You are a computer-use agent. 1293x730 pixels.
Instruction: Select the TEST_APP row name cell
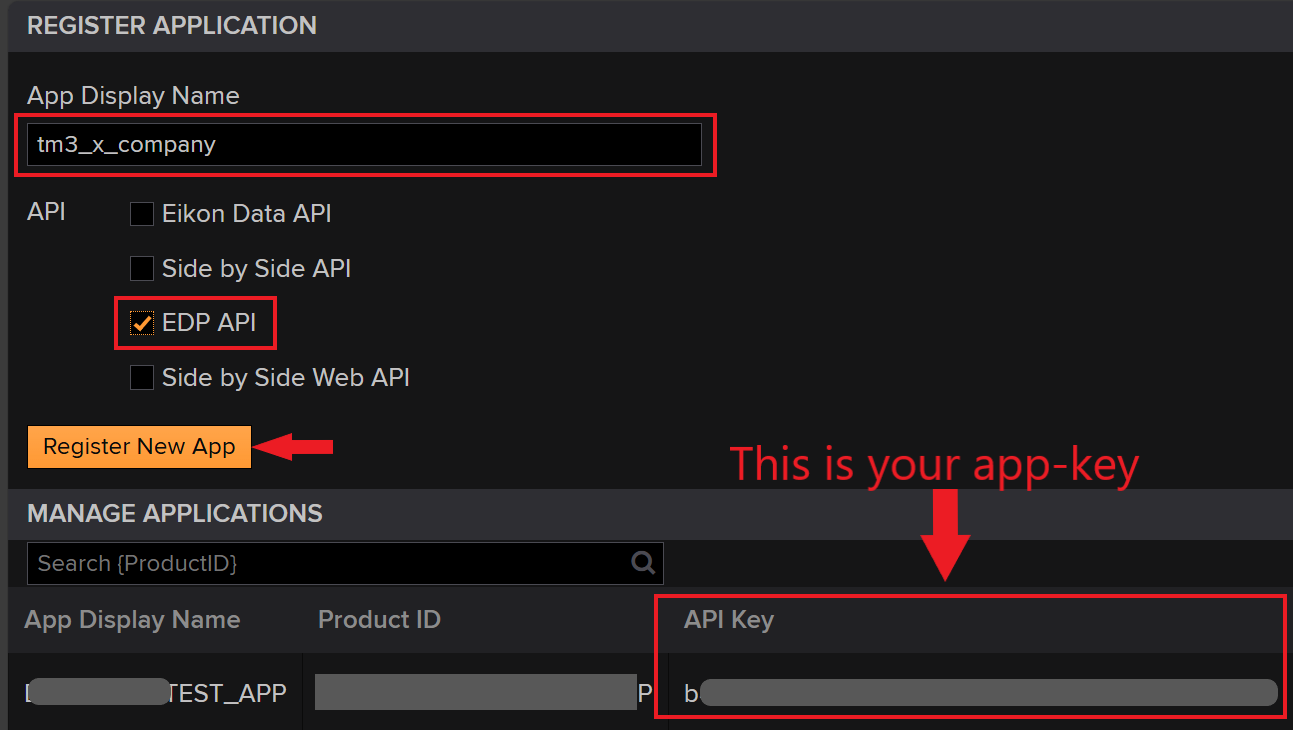coord(155,692)
